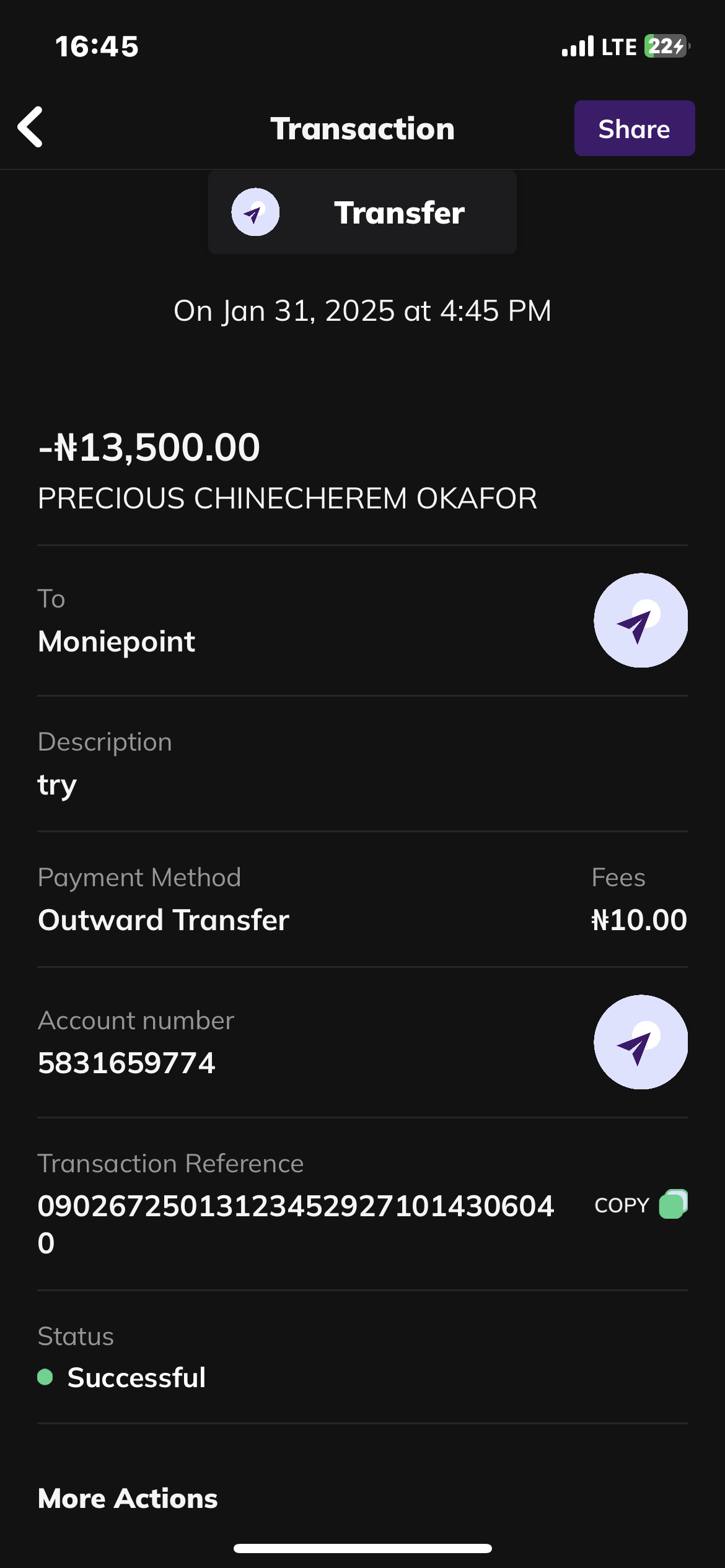This screenshot has height=1568, width=725.
Task: Select the -₦13,500.00 amount text
Action: tap(149, 447)
